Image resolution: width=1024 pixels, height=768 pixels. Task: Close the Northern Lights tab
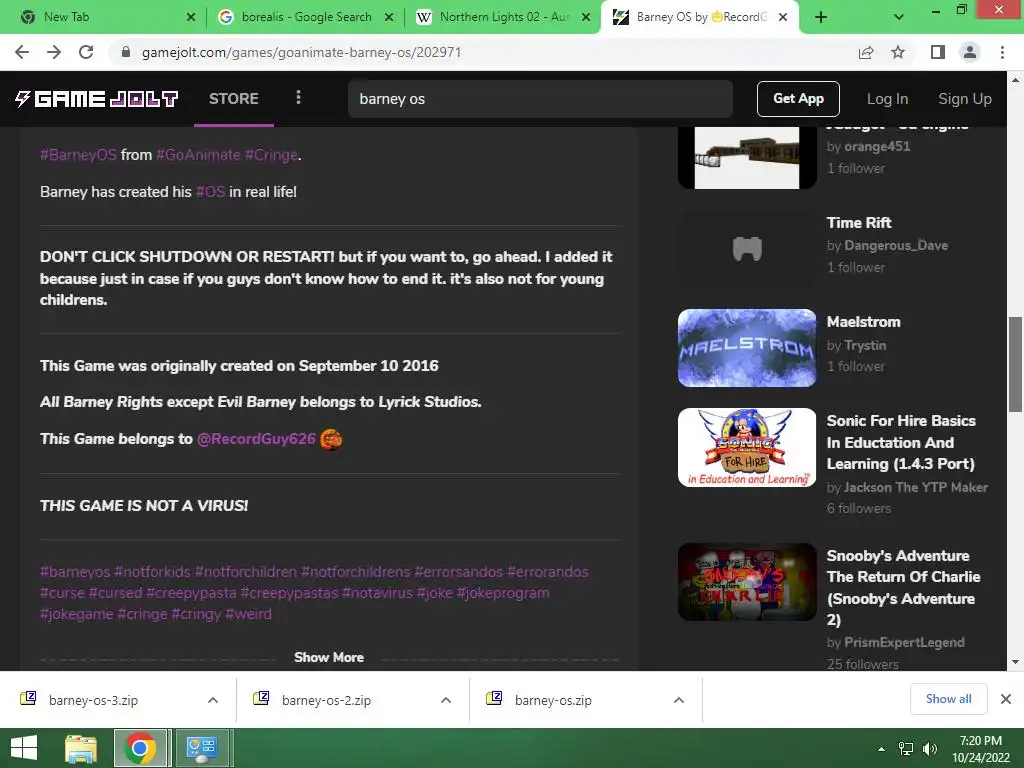click(x=586, y=17)
